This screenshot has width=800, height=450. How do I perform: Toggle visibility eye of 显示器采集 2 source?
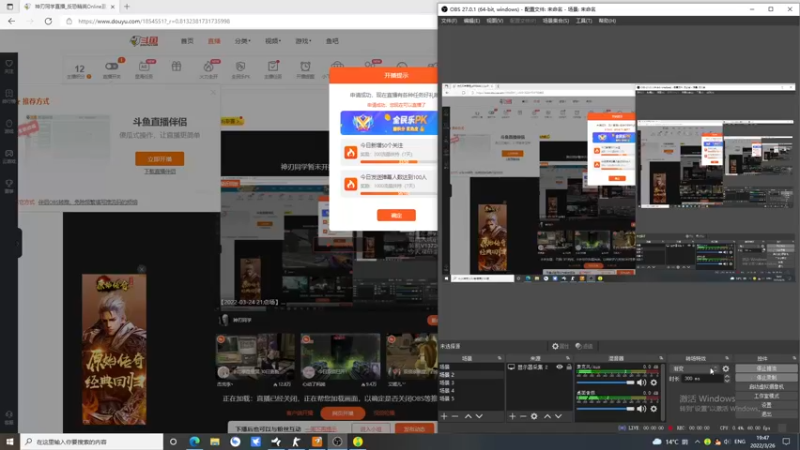pyautogui.click(x=560, y=367)
